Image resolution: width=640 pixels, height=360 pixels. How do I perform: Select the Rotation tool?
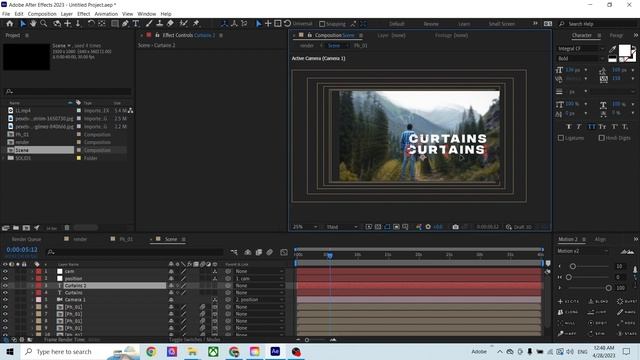pos(91,24)
